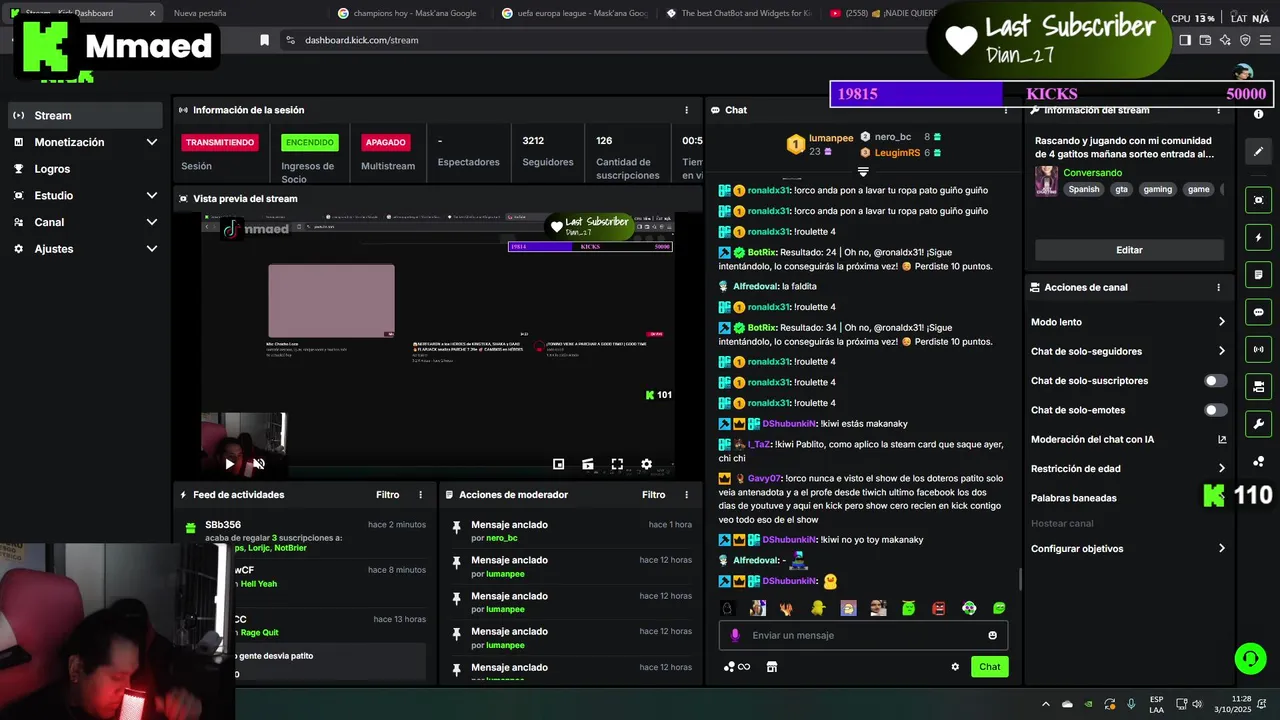
Task: Play the stream preview video
Action: [x=229, y=464]
